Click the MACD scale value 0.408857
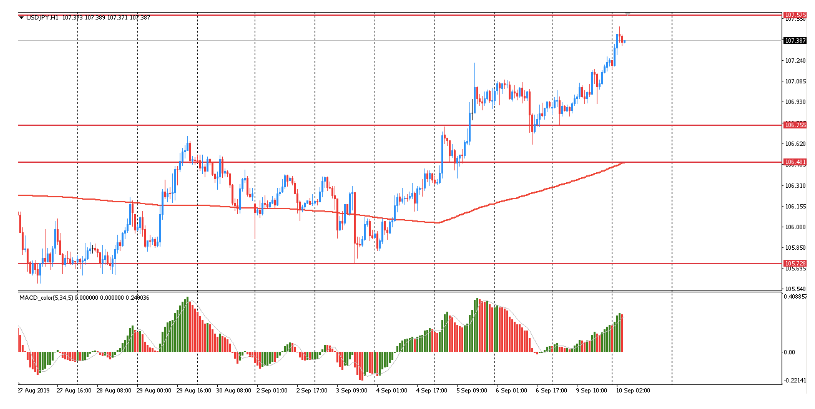 [x=796, y=297]
